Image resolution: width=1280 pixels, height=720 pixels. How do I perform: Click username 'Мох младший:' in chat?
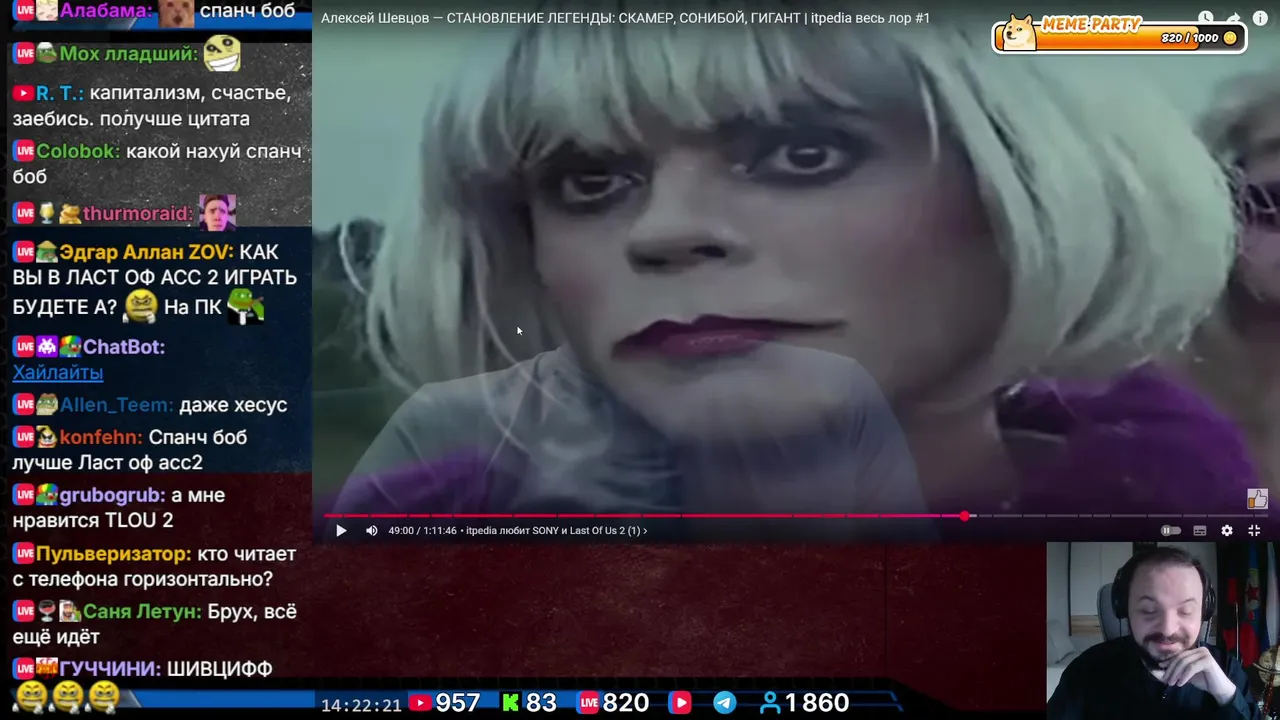click(128, 54)
